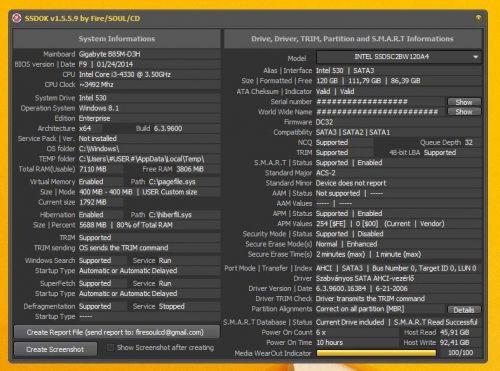This screenshot has width=500, height=371.
Task: Click the SSDOK app icon in title bar
Action: (x=17, y=18)
